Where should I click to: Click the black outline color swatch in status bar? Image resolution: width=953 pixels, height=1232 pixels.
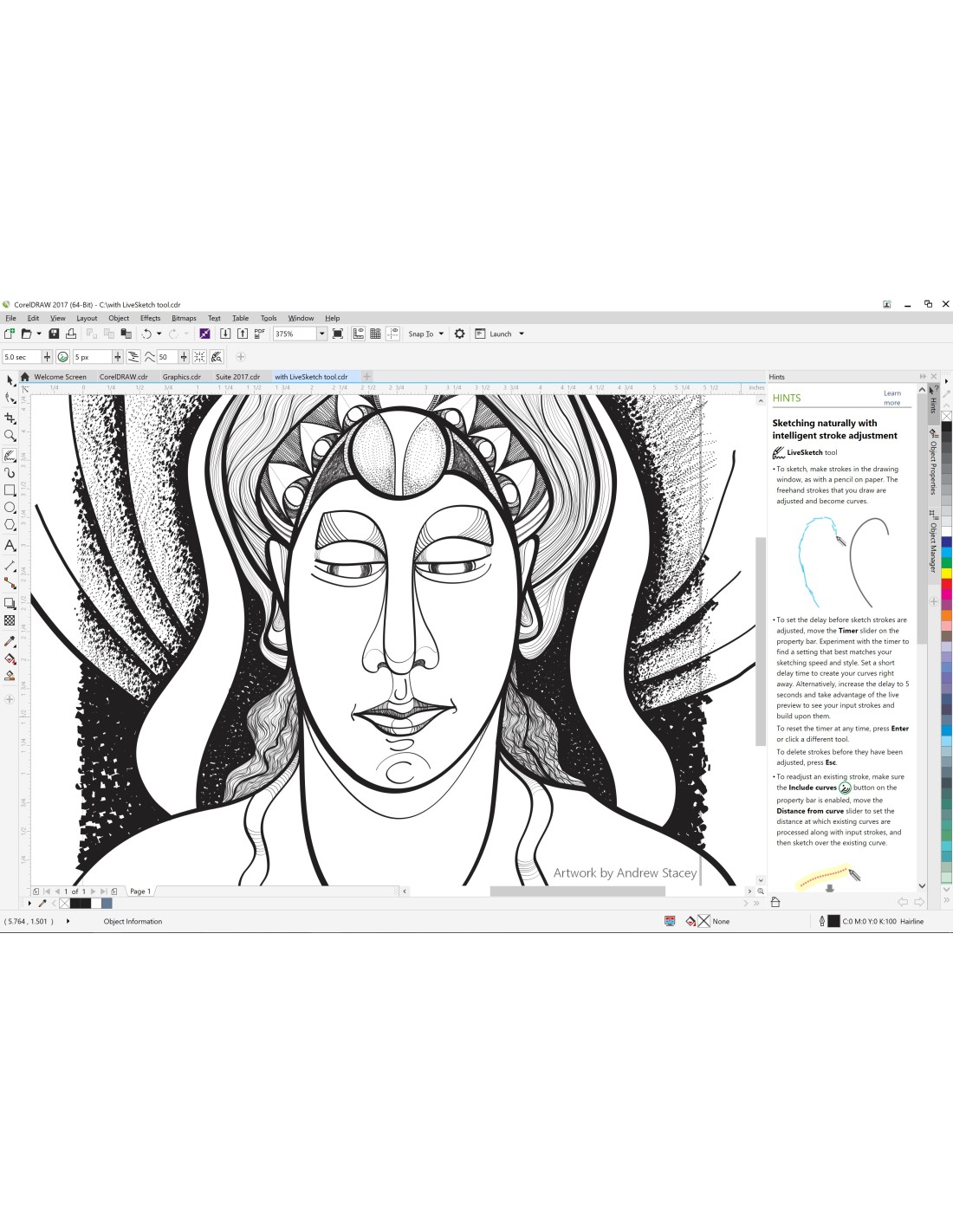(x=833, y=921)
